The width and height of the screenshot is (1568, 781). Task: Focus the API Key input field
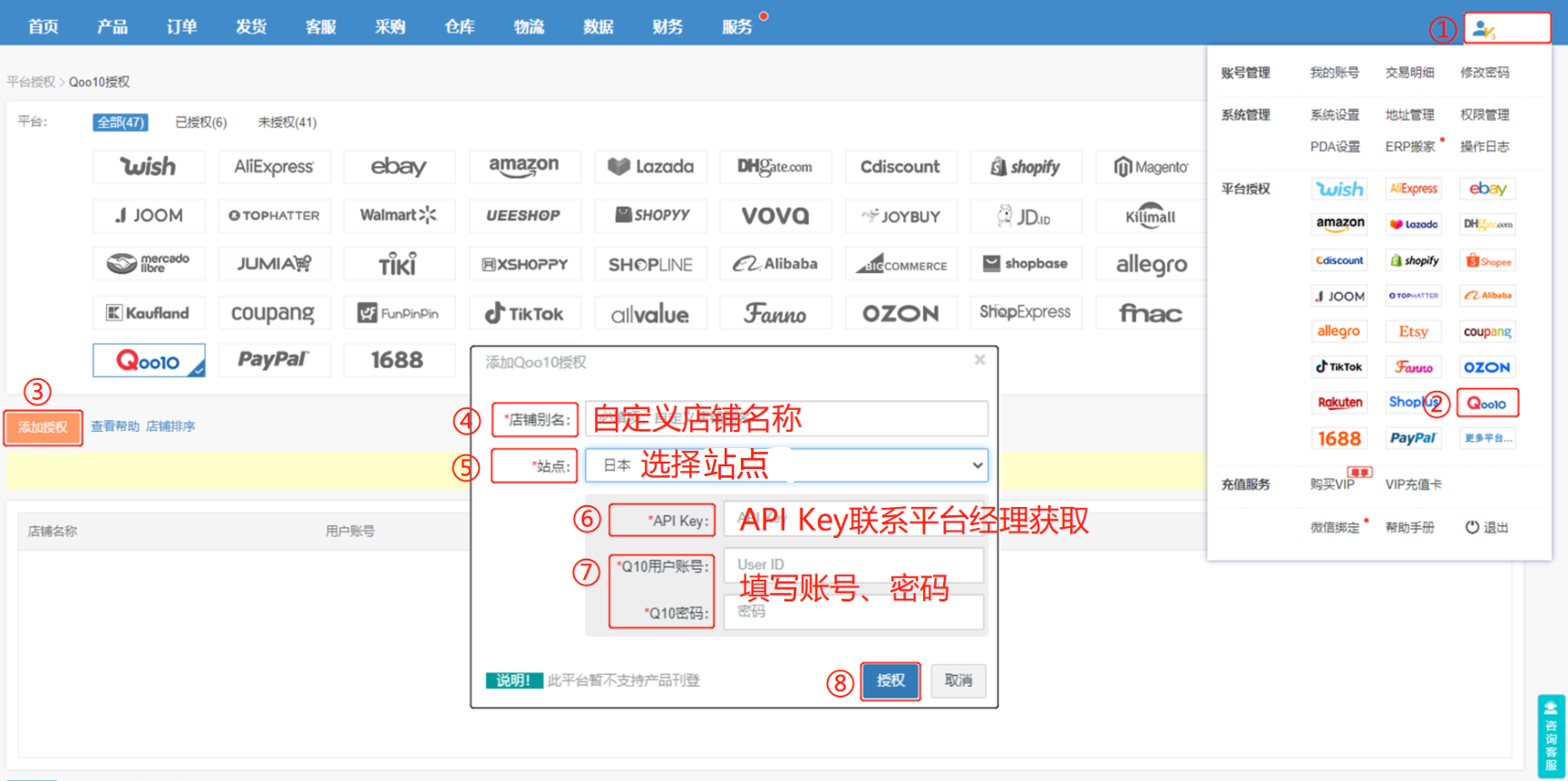pos(853,520)
